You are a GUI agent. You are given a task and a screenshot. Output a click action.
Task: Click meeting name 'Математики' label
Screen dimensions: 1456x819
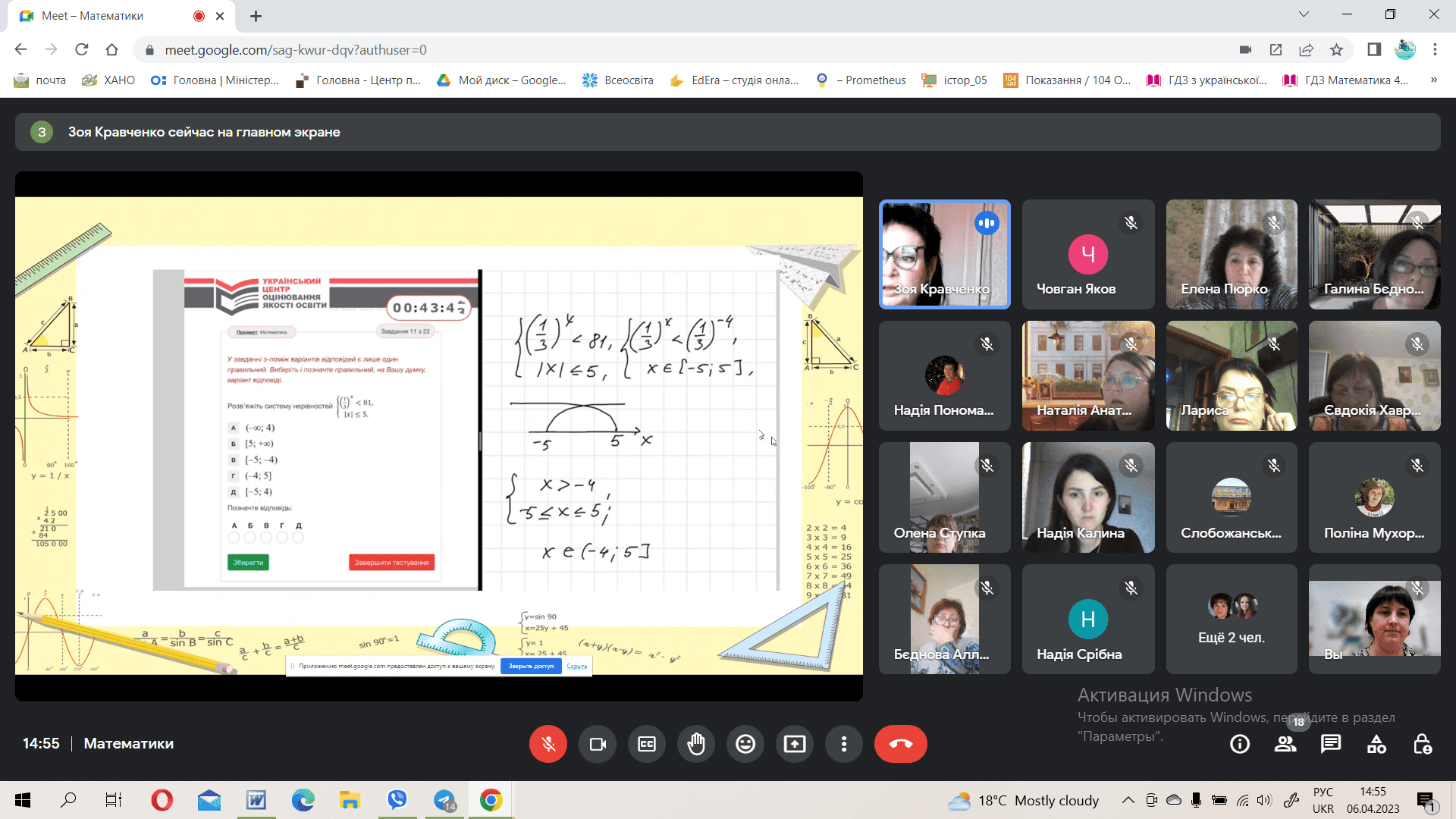coord(129,744)
